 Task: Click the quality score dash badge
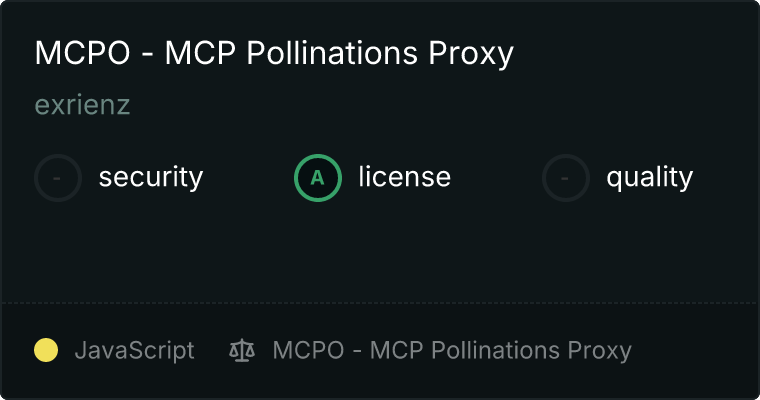point(566,178)
